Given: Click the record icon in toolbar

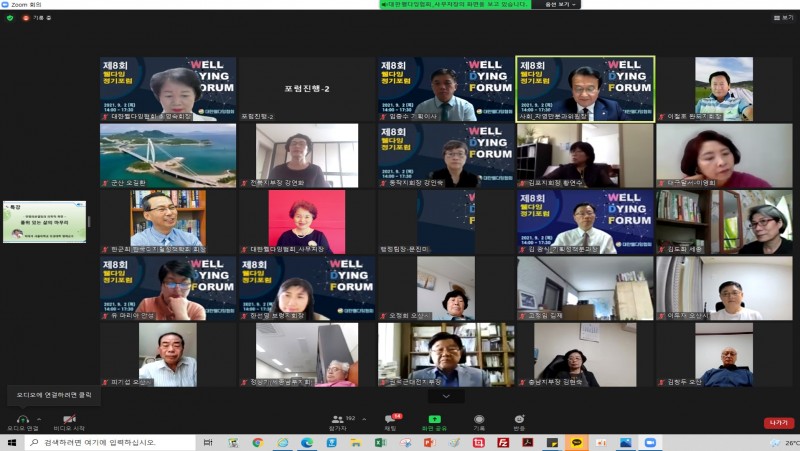Looking at the screenshot, I should tap(479, 420).
